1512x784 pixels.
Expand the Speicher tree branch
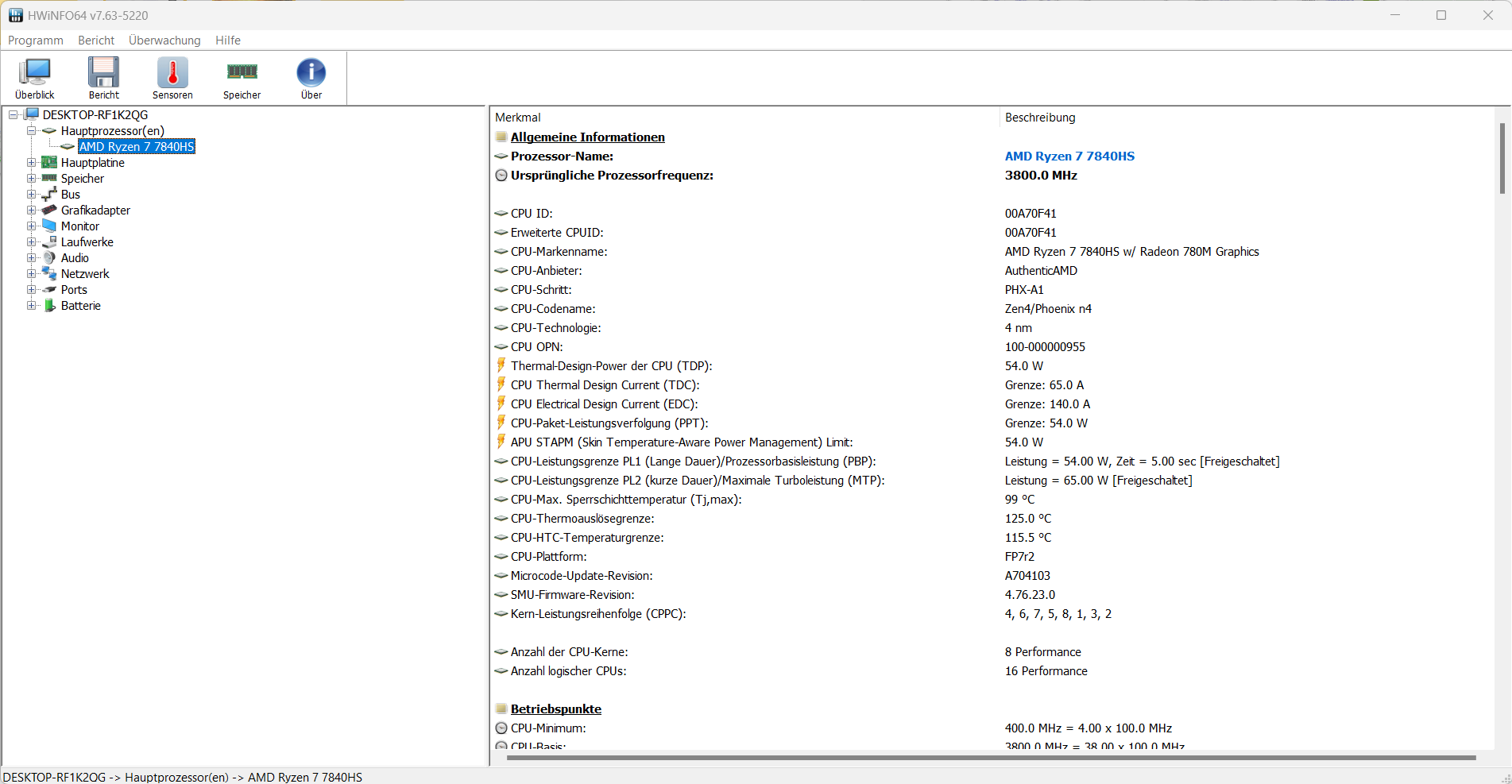[x=31, y=178]
